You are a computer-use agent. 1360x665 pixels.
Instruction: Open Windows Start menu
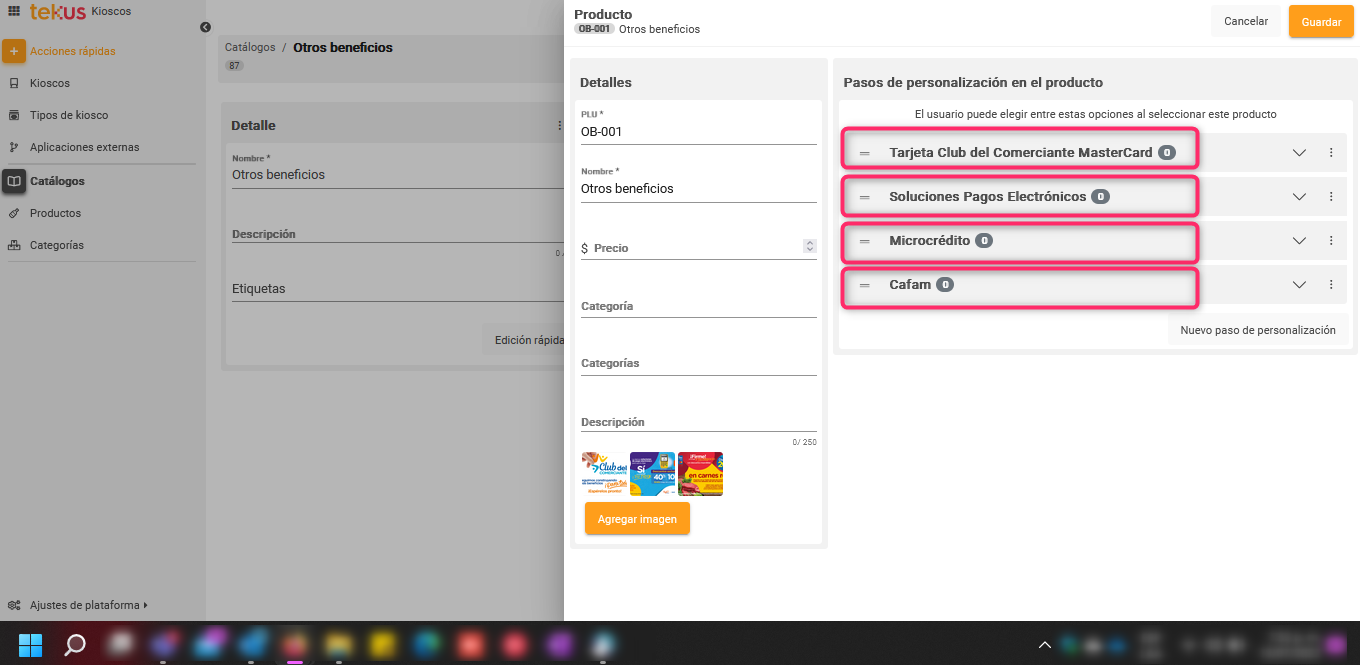[30, 644]
